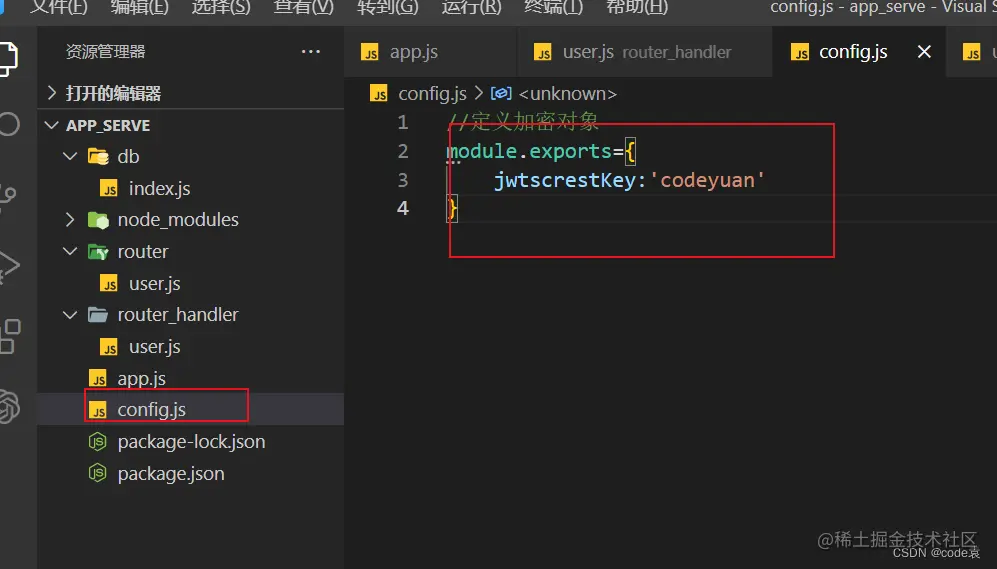
Task: Collapse the db folder chevron
Action: tap(70, 156)
